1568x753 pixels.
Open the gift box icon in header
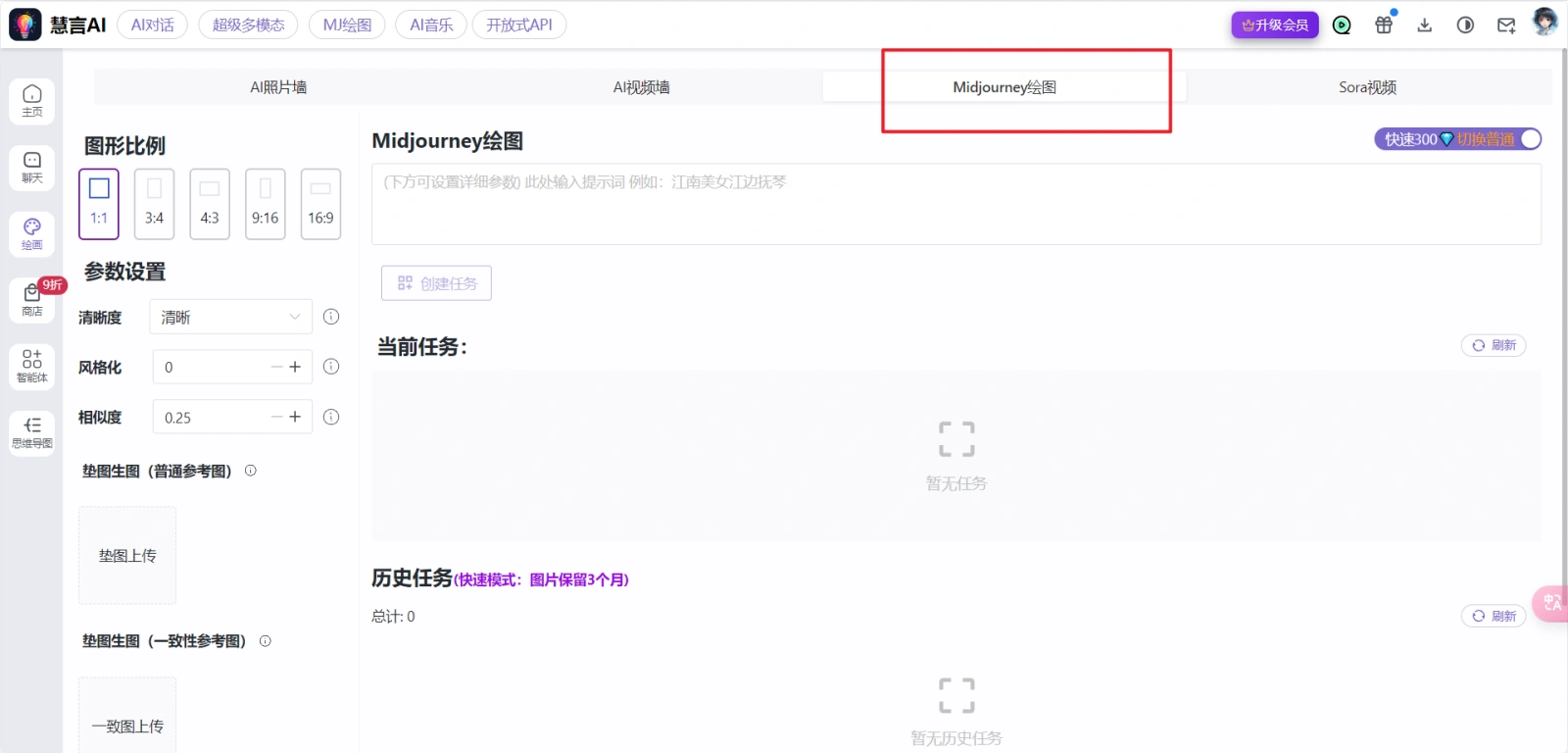pyautogui.click(x=1384, y=25)
